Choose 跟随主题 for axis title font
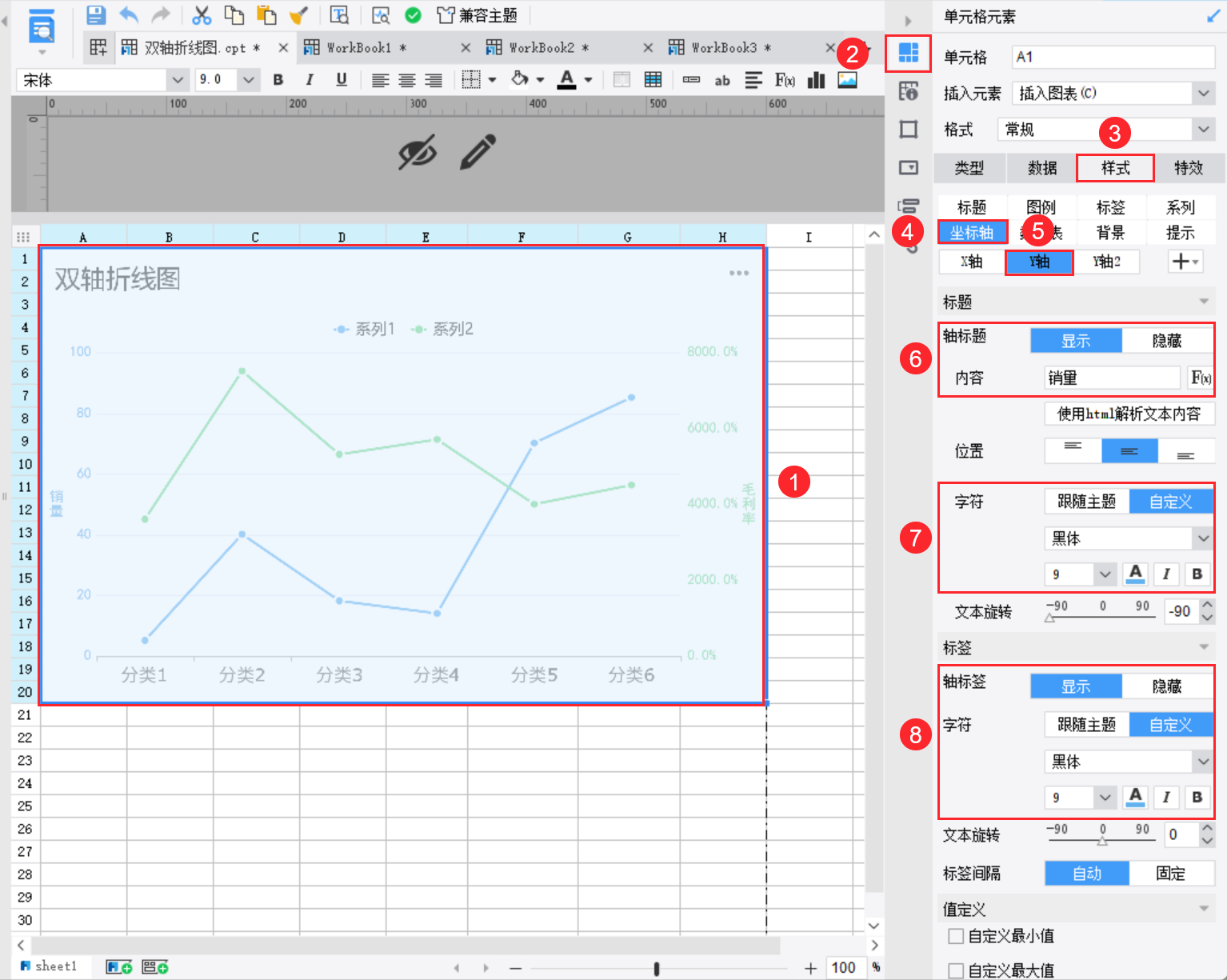 click(1086, 502)
